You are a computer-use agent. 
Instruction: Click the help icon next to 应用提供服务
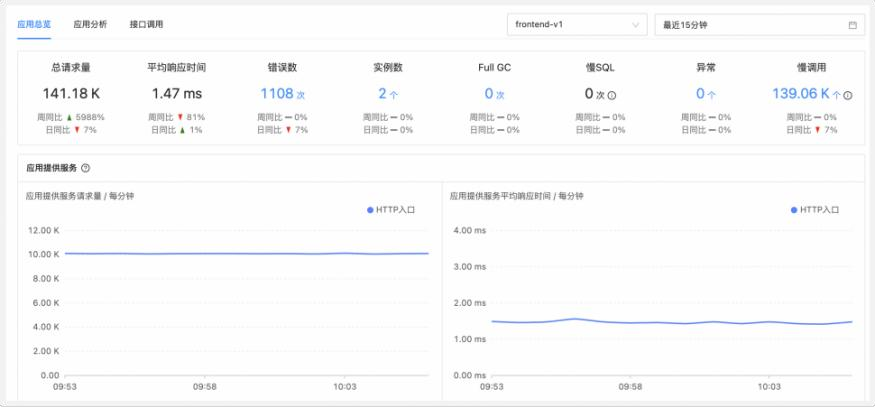(85, 168)
